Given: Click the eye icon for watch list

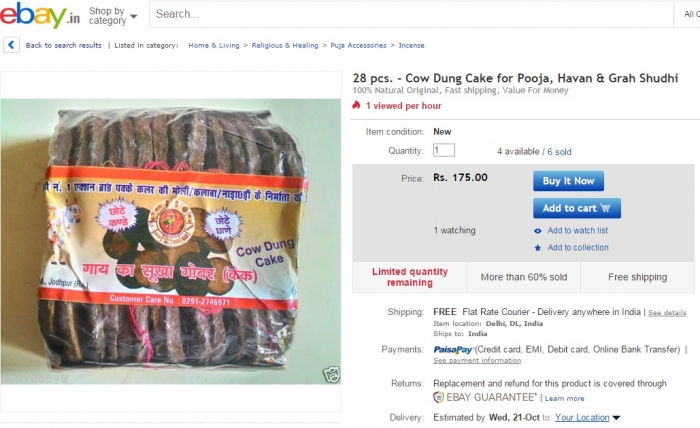Looking at the screenshot, I should point(538,231).
